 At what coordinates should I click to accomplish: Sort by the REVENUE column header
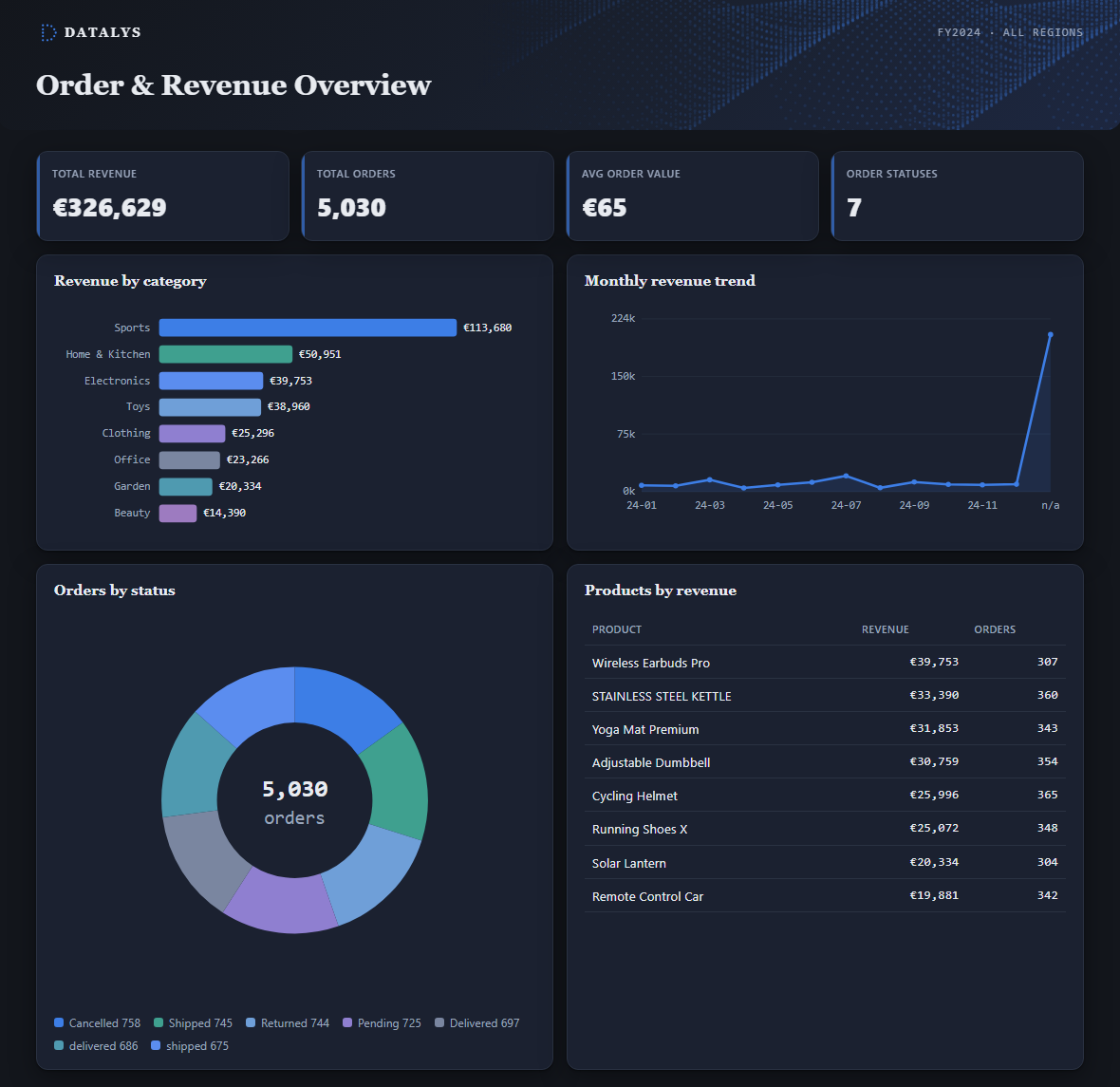coord(885,629)
